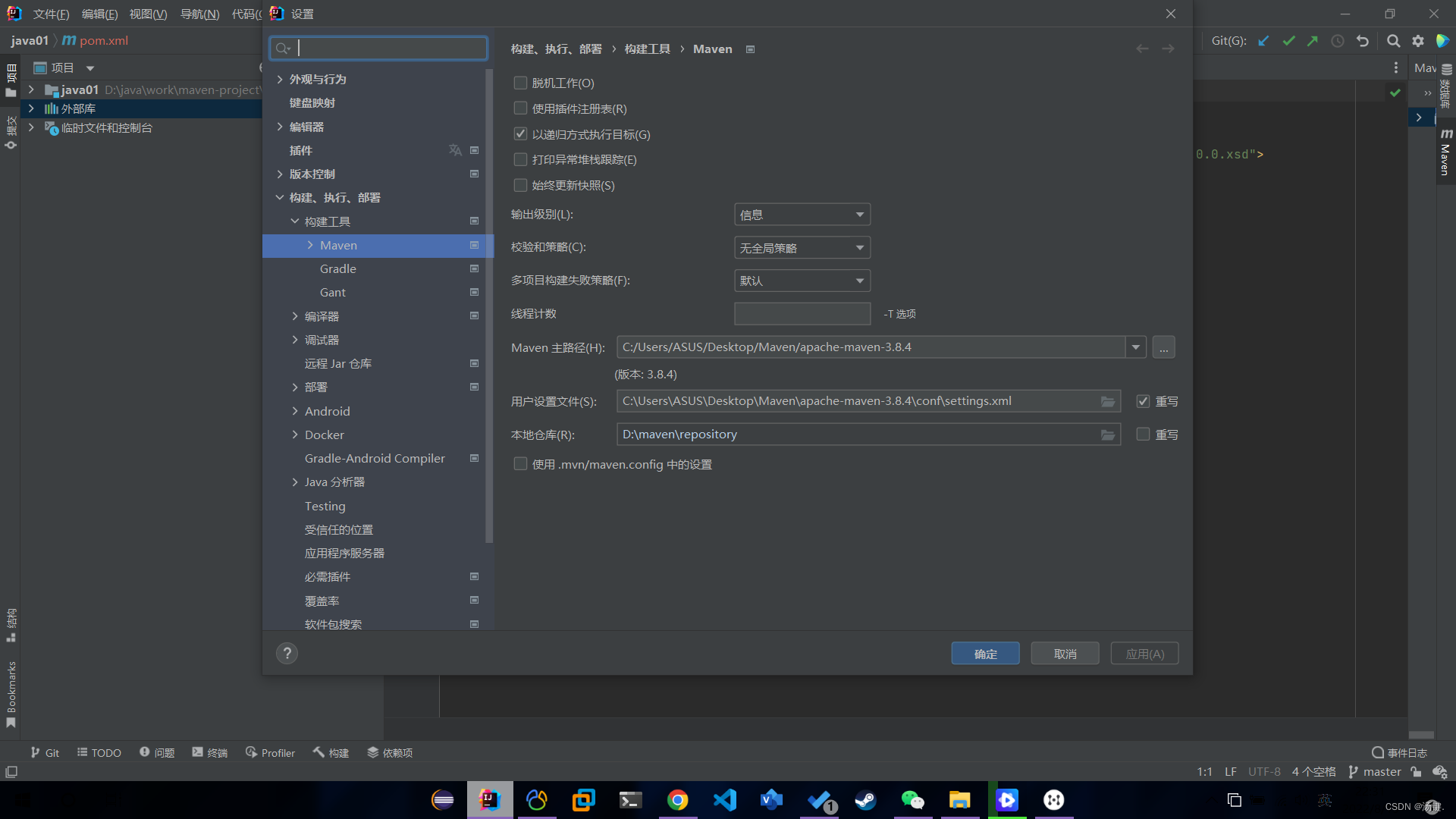Viewport: 1456px width, 819px height.
Task: Enable use .mvn/maven.config settings checkbox
Action: point(520,464)
